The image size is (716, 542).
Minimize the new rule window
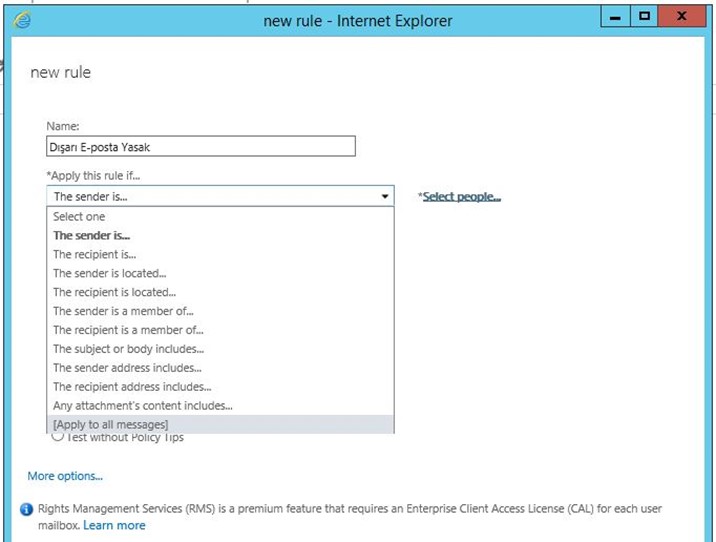point(615,17)
